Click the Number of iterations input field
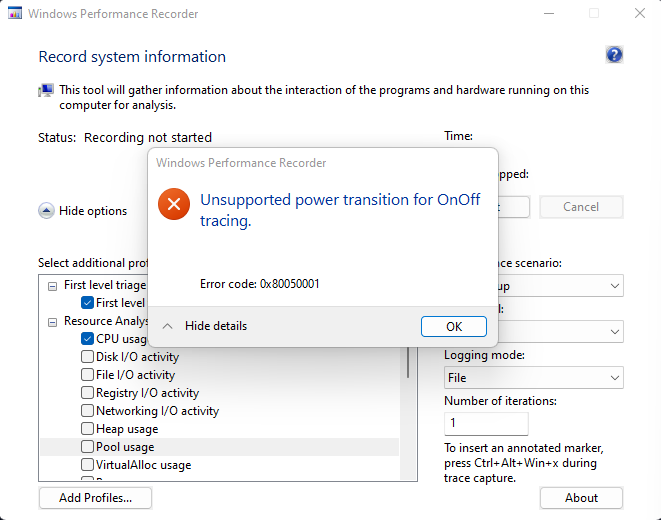661x520 pixels. (x=486, y=423)
